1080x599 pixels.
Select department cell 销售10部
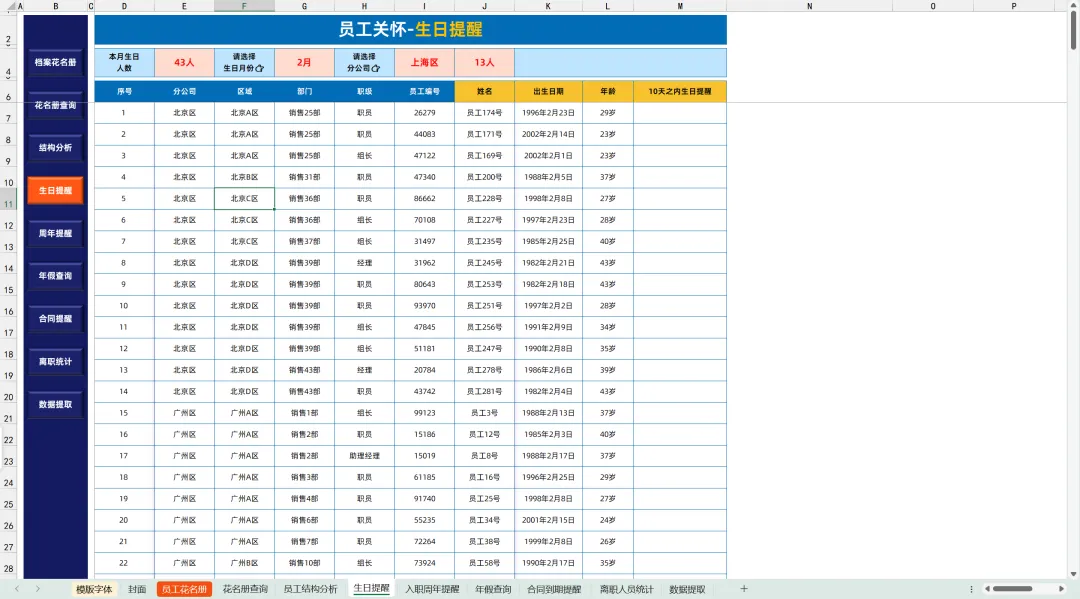click(304, 563)
